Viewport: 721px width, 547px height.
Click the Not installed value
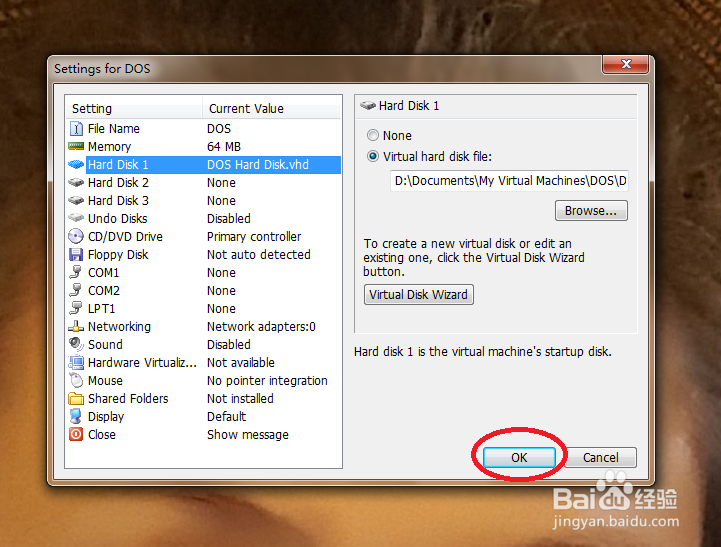[x=240, y=399]
